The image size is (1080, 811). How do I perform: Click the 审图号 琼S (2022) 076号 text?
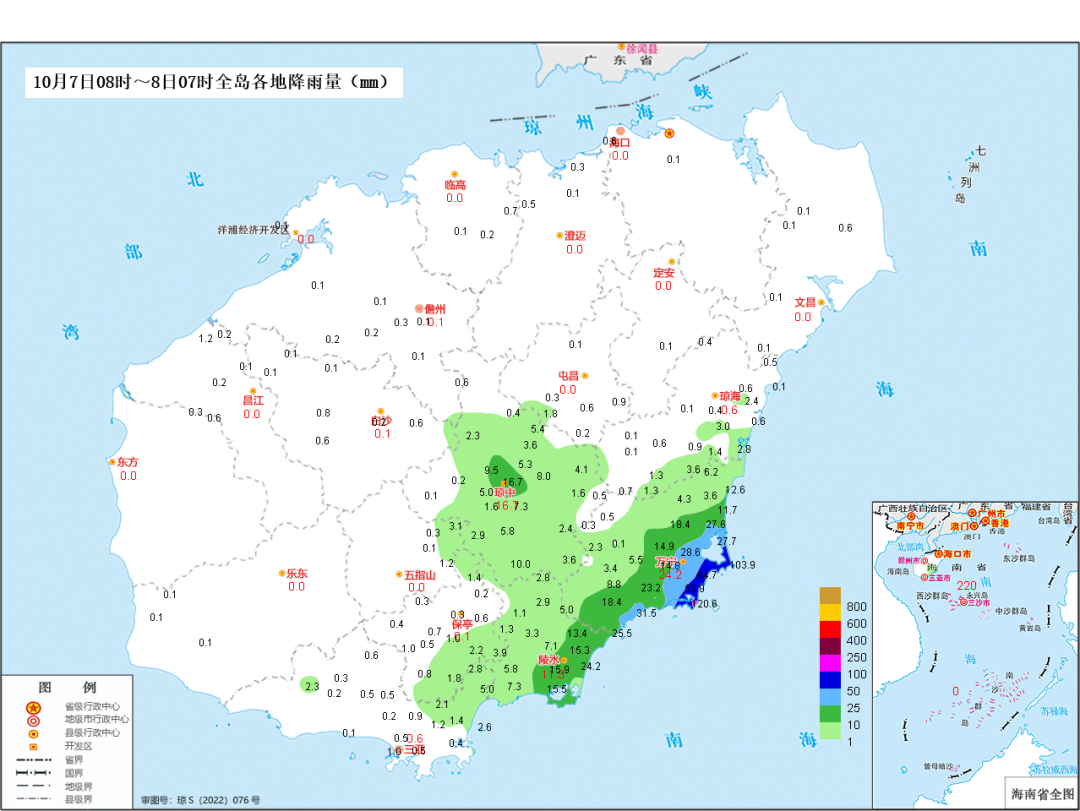tap(200, 800)
